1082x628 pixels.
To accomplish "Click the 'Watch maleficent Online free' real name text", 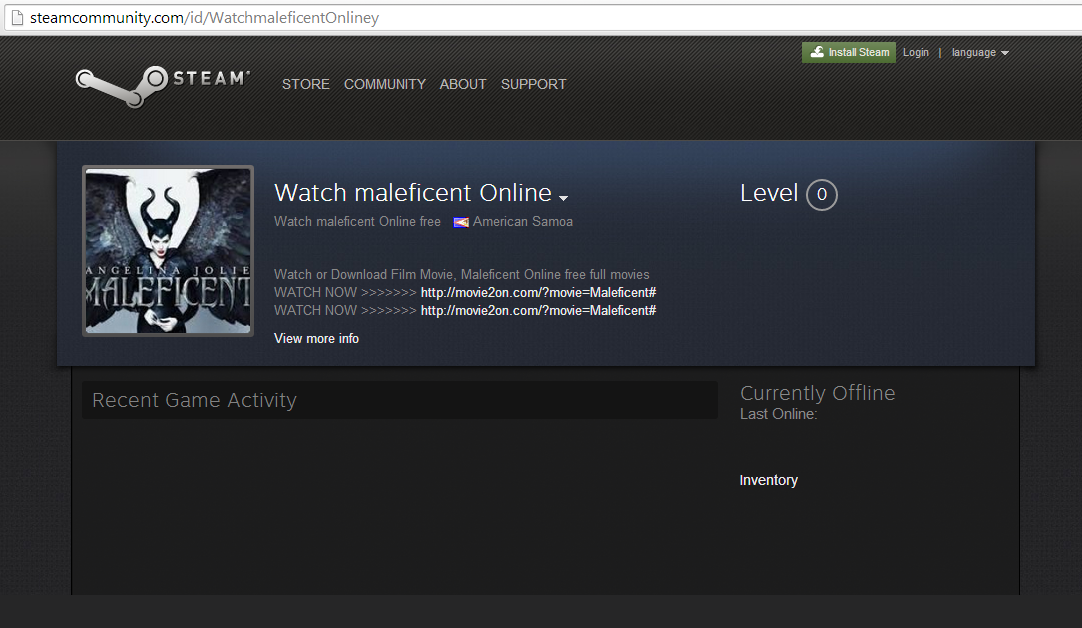I will pyautogui.click(x=357, y=222).
